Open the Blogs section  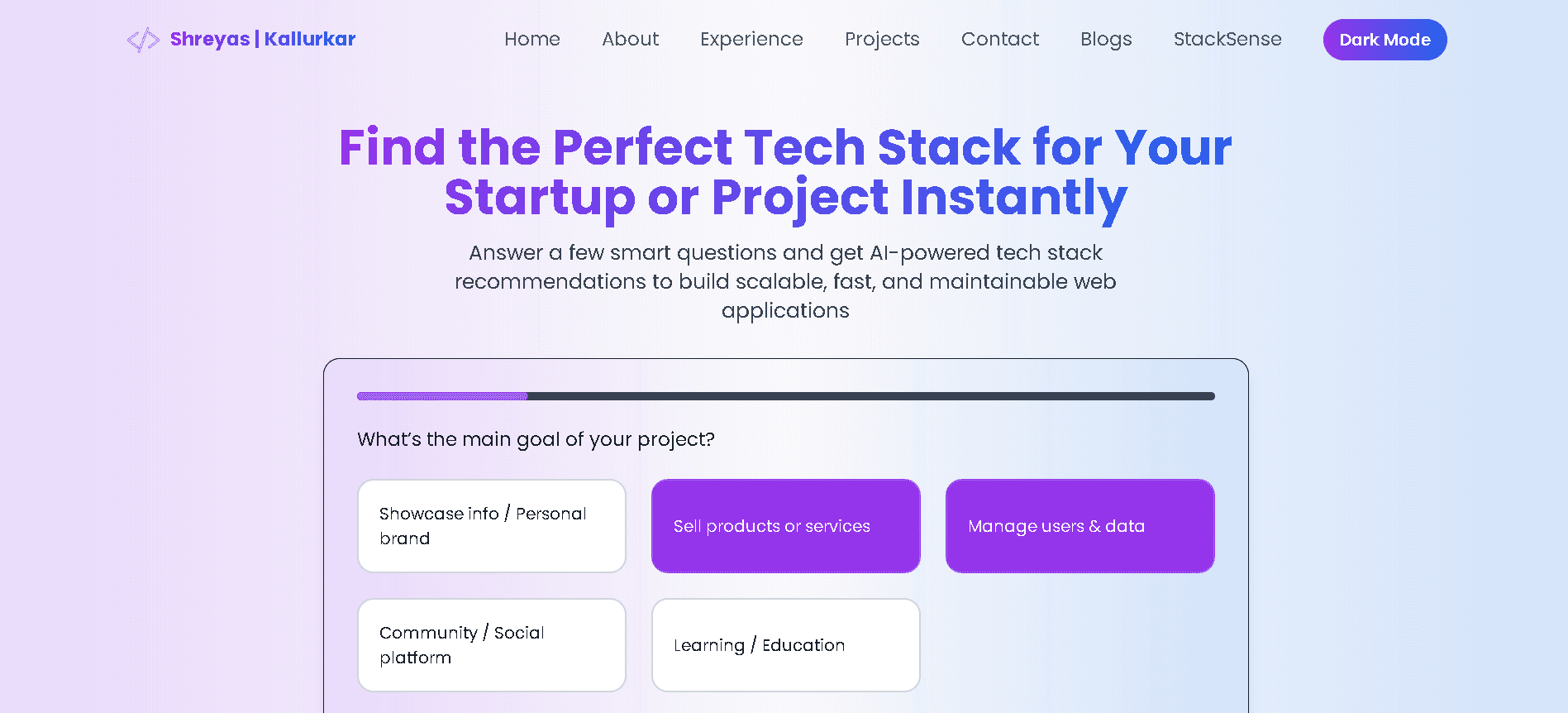[1105, 39]
